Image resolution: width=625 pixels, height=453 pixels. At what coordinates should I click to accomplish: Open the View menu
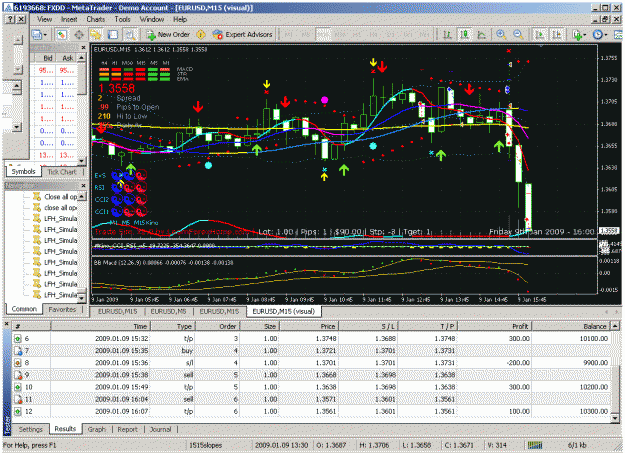(x=44, y=19)
